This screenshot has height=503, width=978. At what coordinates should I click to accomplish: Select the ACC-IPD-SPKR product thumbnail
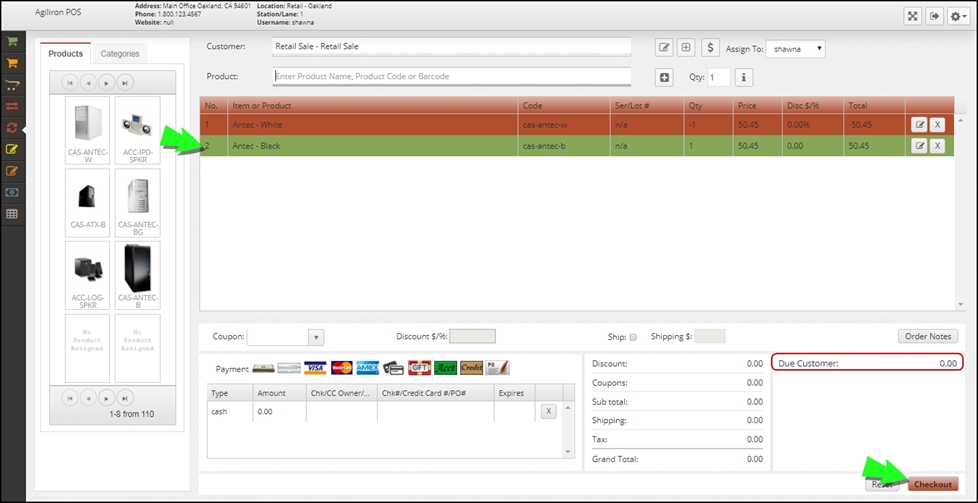(x=137, y=130)
